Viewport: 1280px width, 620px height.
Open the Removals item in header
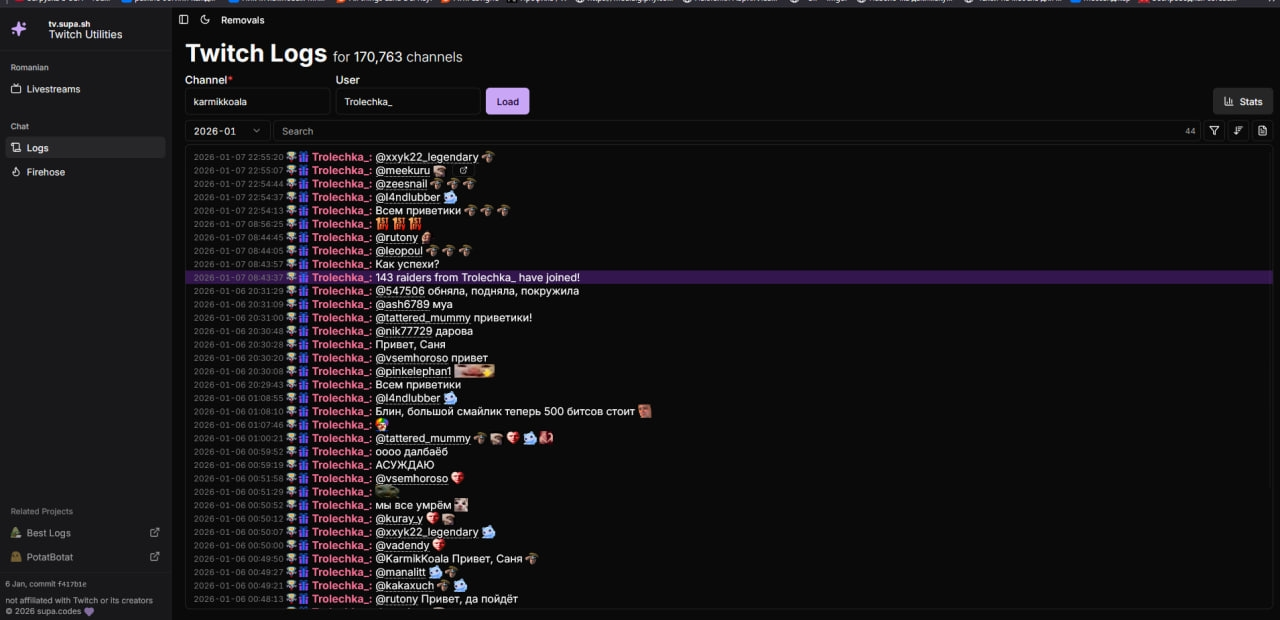[243, 20]
